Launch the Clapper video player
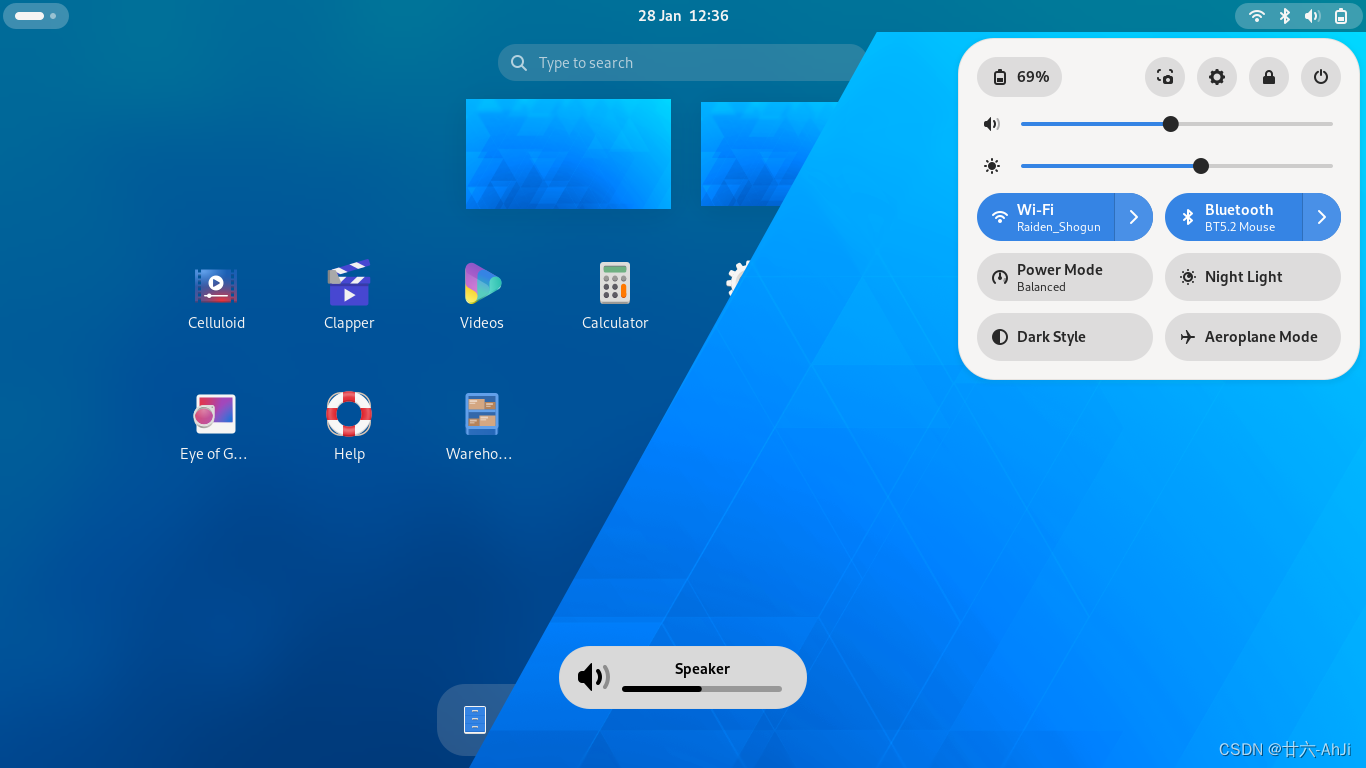 click(x=349, y=297)
